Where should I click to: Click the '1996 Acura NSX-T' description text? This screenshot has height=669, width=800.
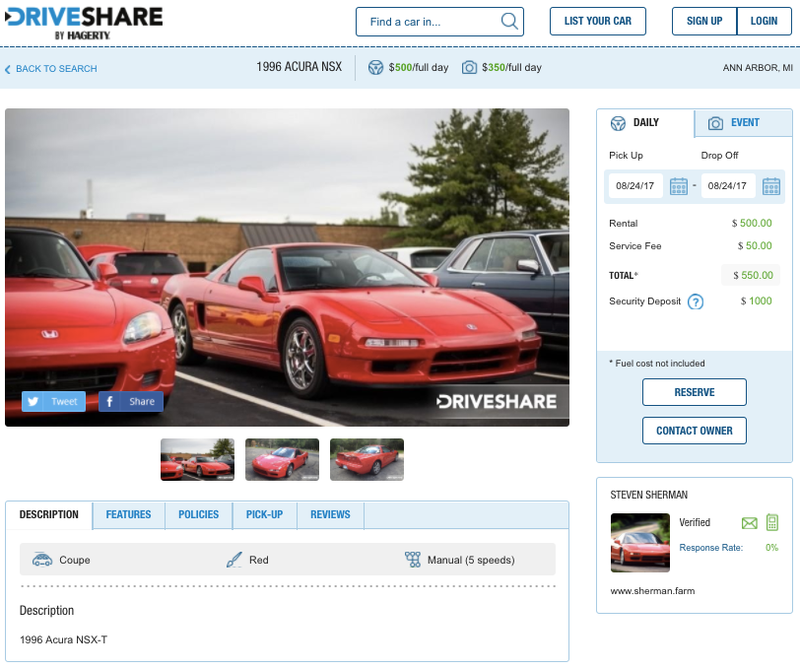tap(63, 640)
